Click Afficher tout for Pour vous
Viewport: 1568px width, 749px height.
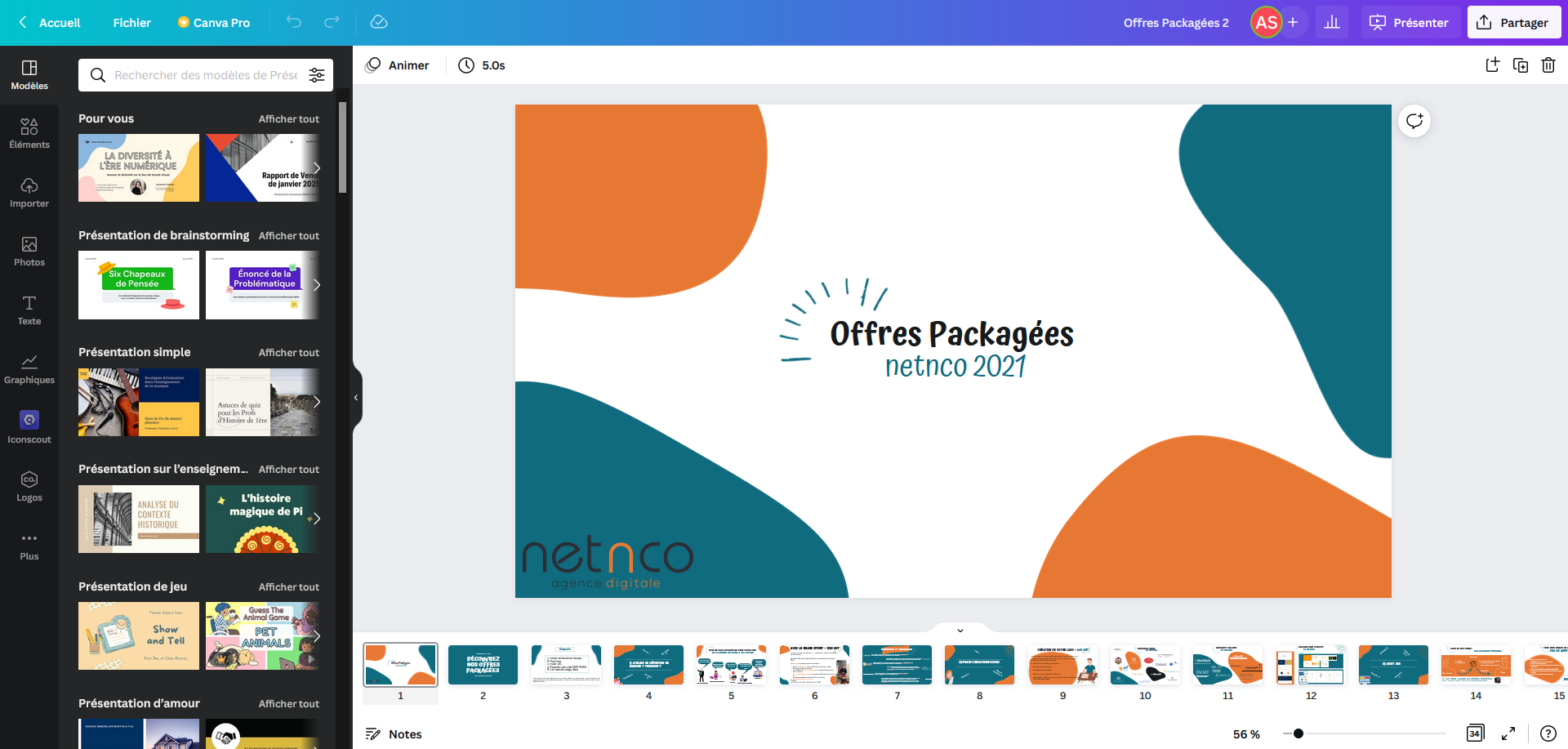pos(289,119)
